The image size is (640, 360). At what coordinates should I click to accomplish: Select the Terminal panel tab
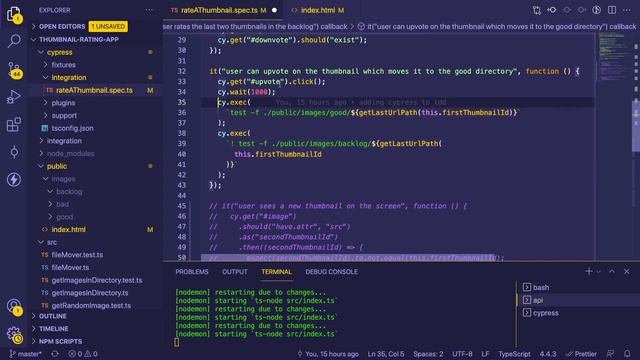point(276,272)
